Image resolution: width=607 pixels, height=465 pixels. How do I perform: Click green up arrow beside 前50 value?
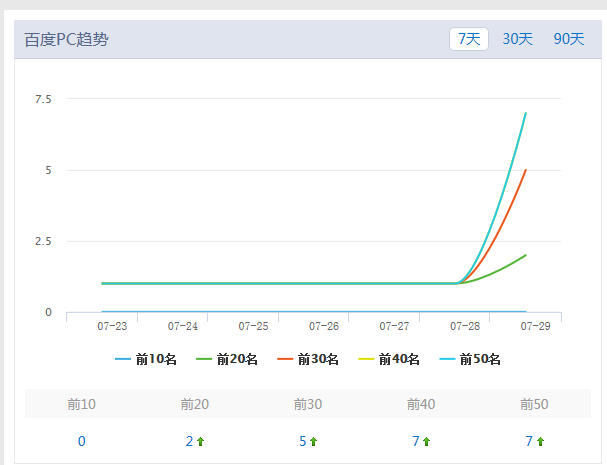(x=540, y=441)
